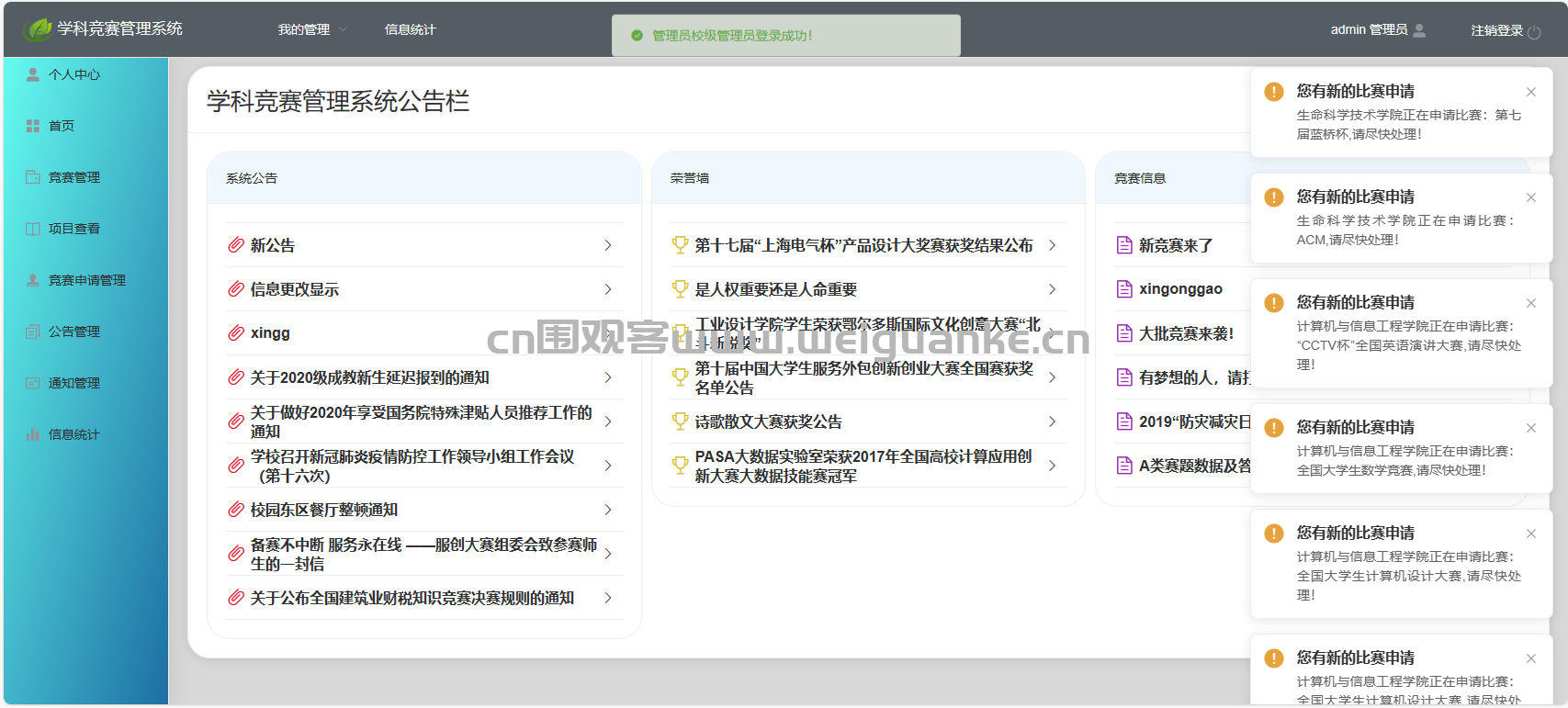
Task: Click the logout power icon
Action: [1534, 31]
